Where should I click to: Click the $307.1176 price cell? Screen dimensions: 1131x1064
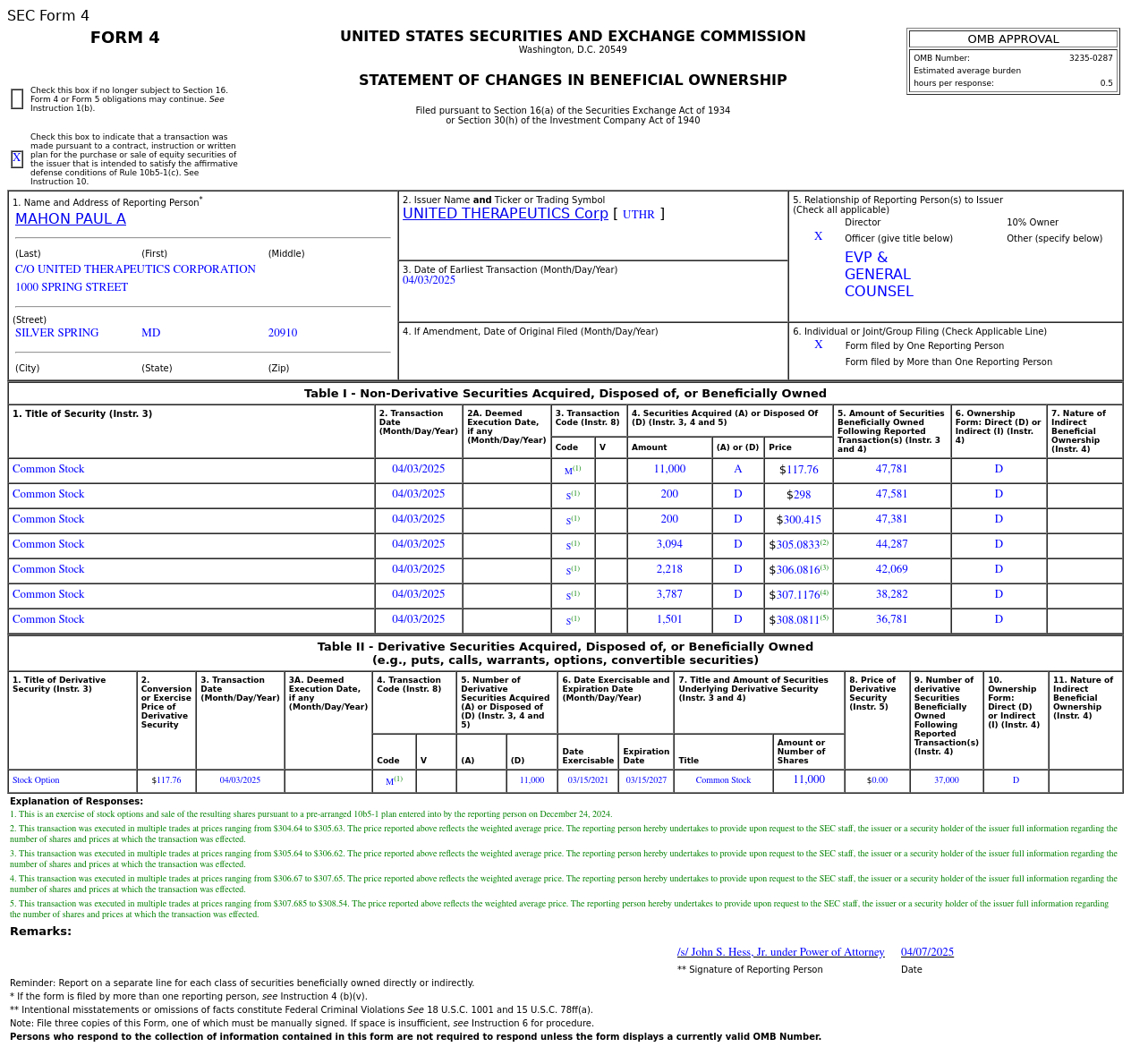click(x=799, y=594)
